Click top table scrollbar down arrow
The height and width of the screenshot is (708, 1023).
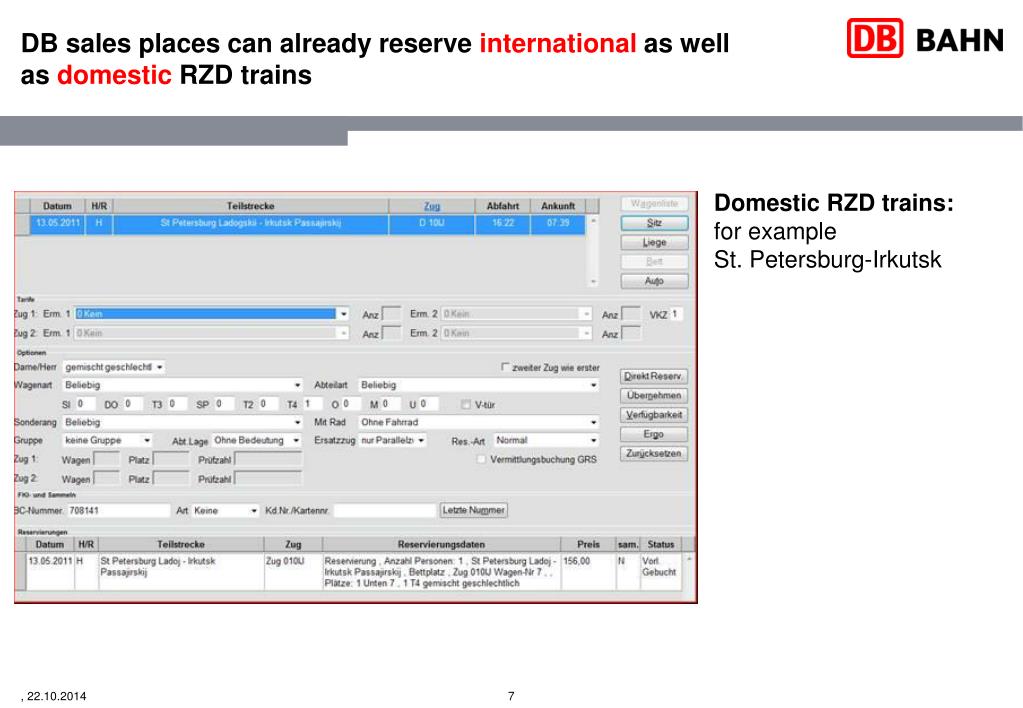593,282
